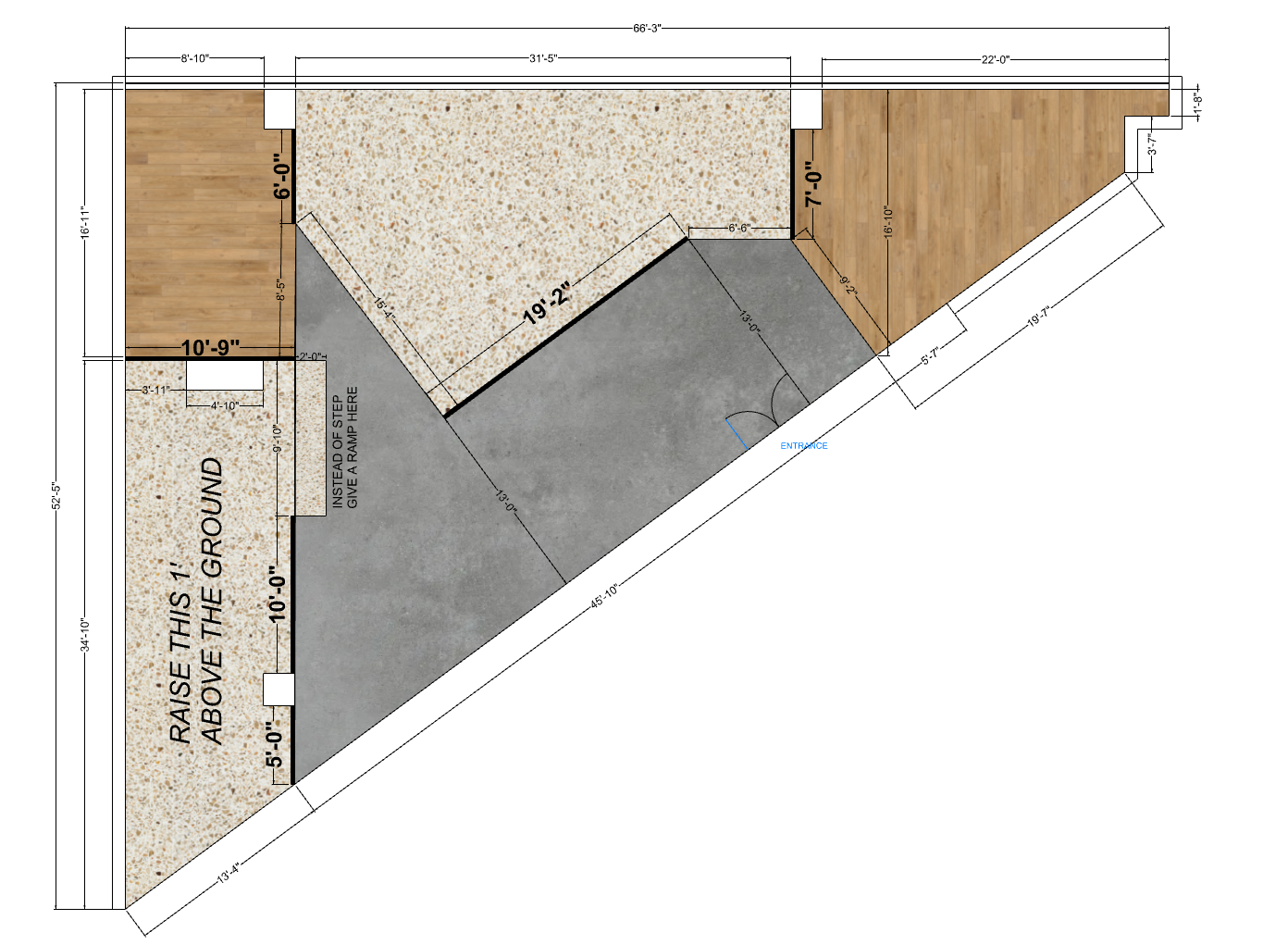This screenshot has height=945, width=1288.
Task: Select the bold 10'-9" wall label
Action: pos(210,348)
